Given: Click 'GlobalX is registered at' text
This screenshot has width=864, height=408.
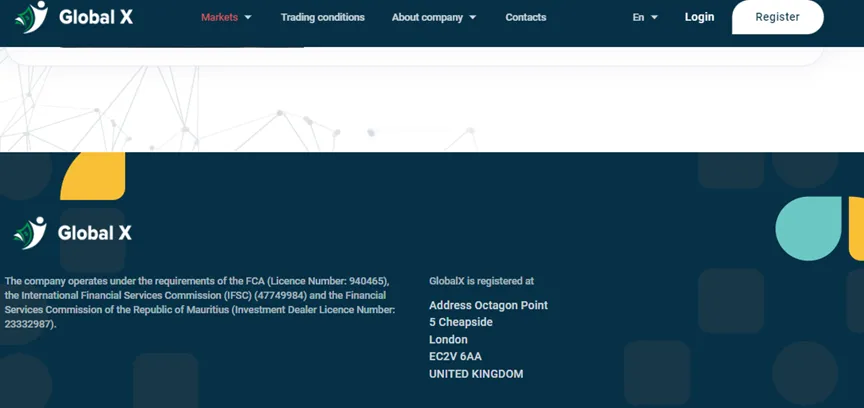Looking at the screenshot, I should pyautogui.click(x=482, y=281).
